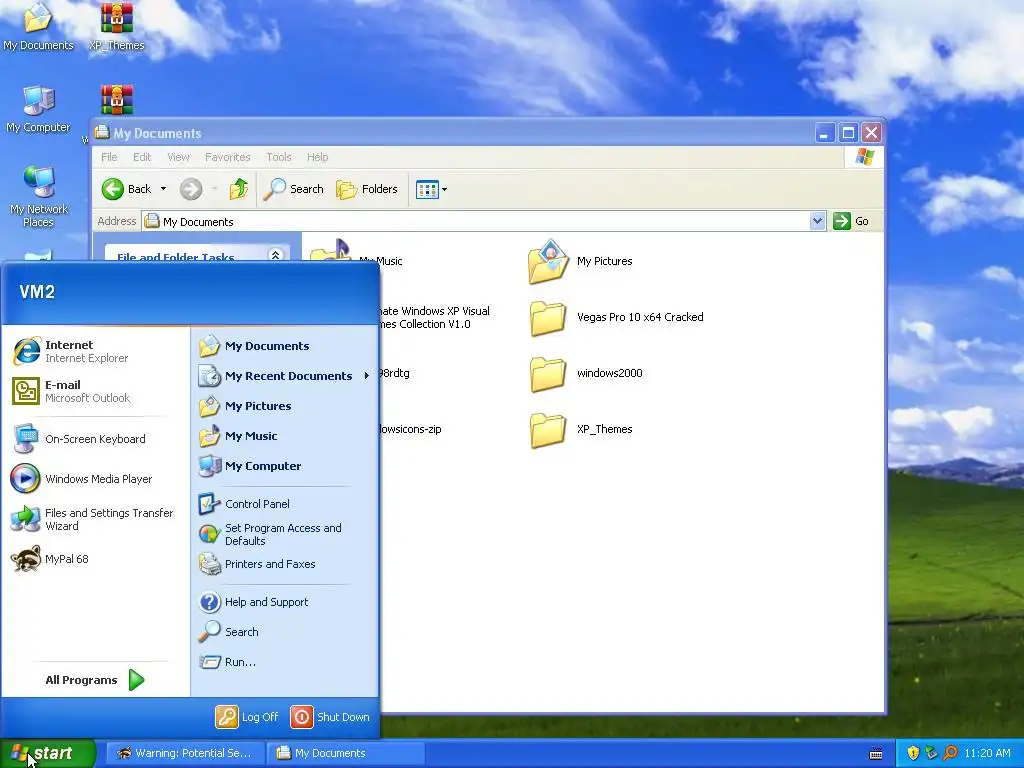Click the Log Off button
The height and width of the screenshot is (768, 1024).
coord(247,717)
